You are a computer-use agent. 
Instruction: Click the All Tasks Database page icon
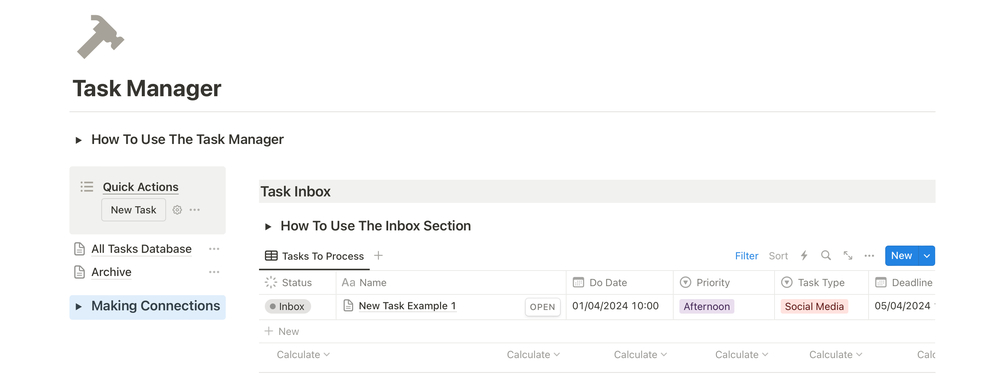[79, 249]
